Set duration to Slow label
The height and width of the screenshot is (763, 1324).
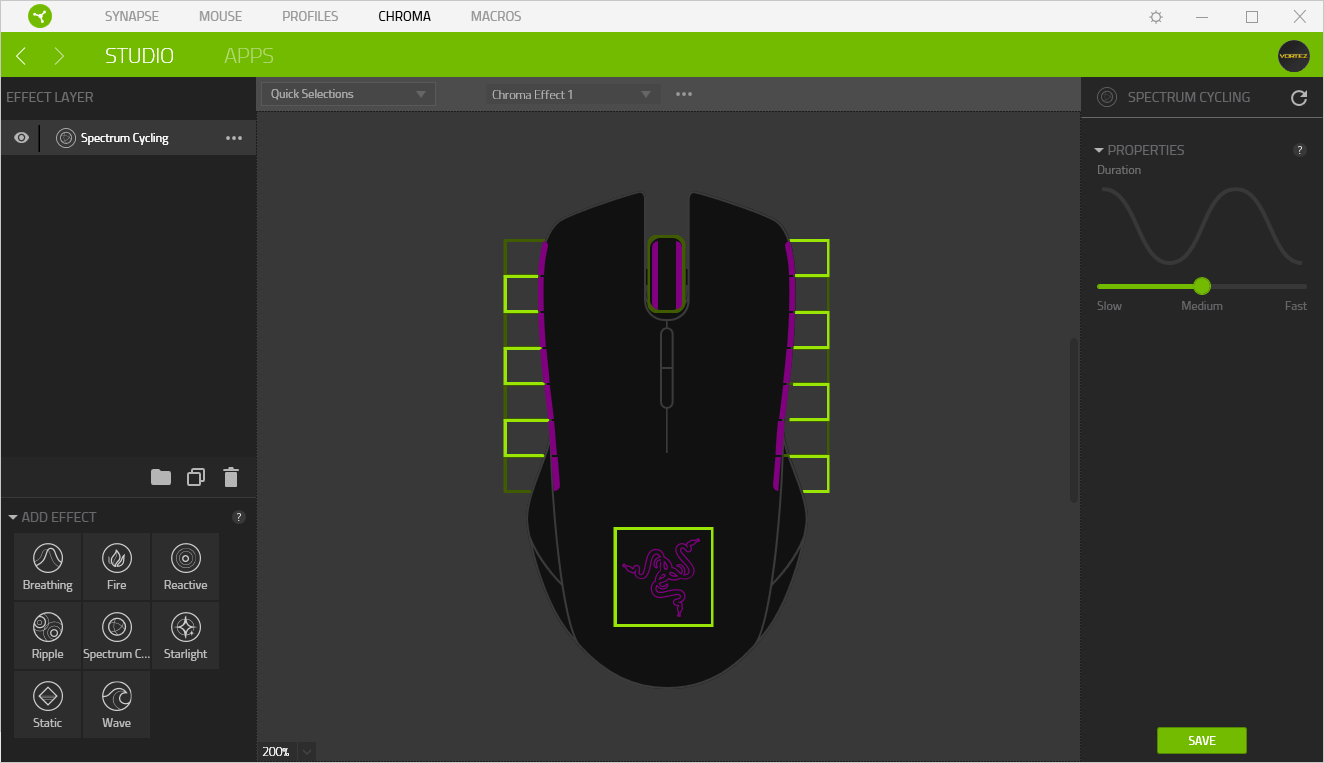pos(1109,306)
